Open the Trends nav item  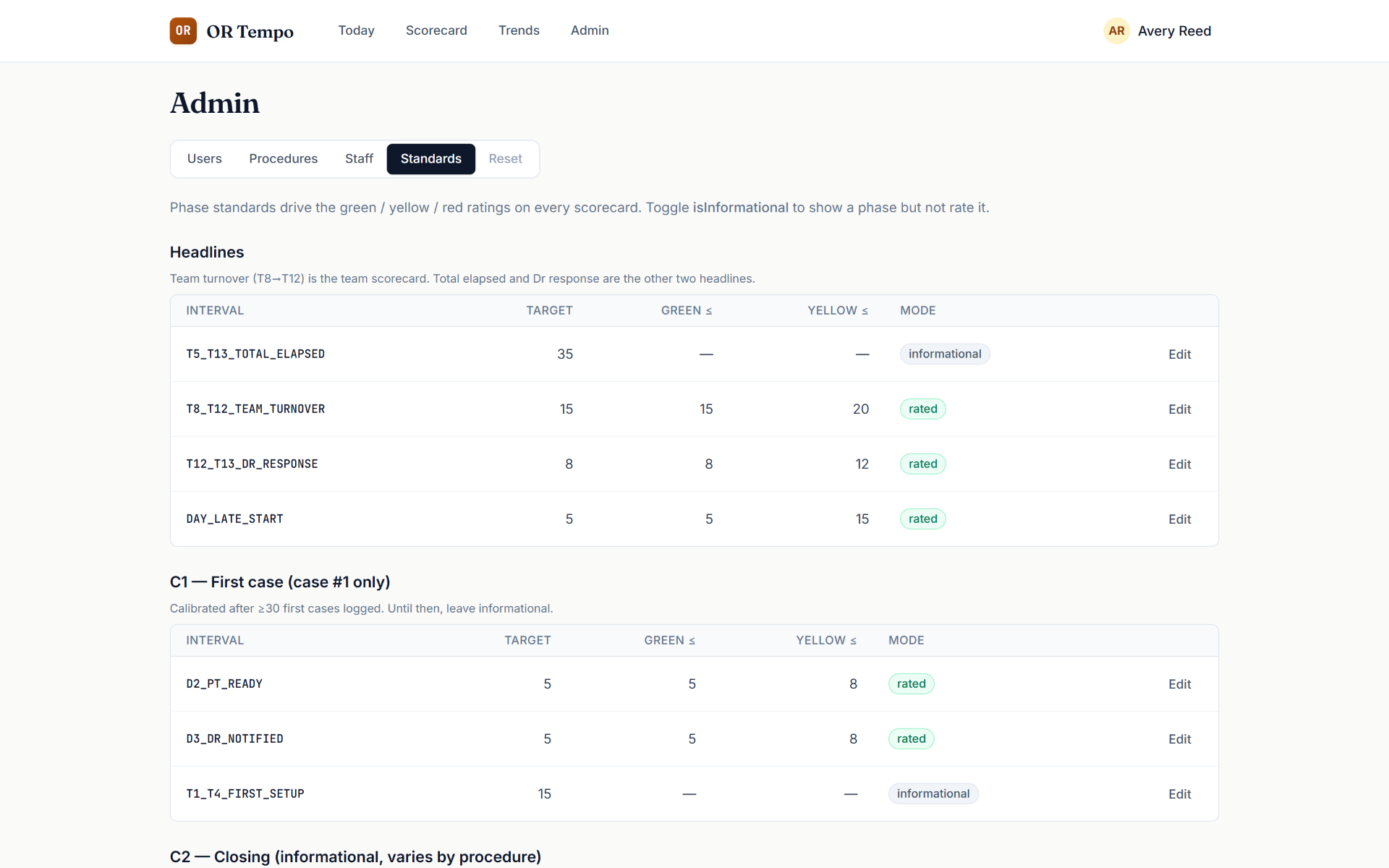519,30
